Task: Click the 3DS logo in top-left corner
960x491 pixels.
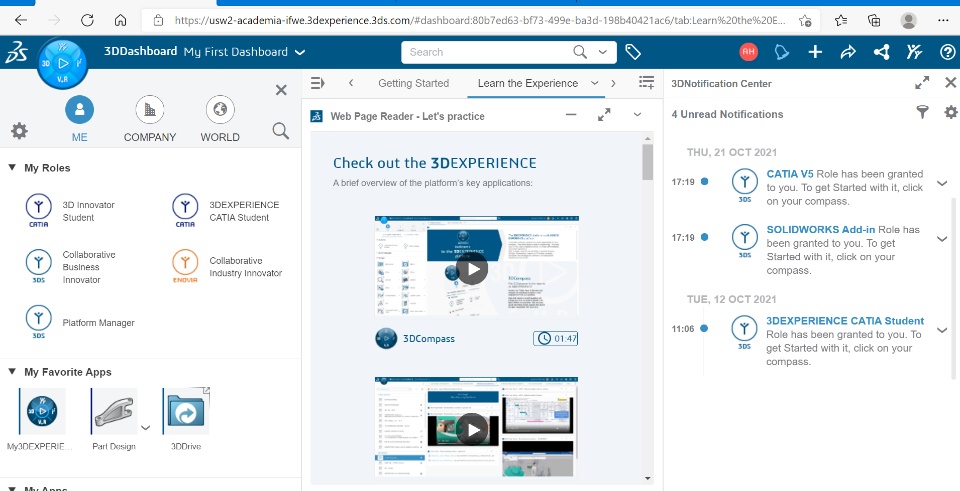Action: coord(16,53)
